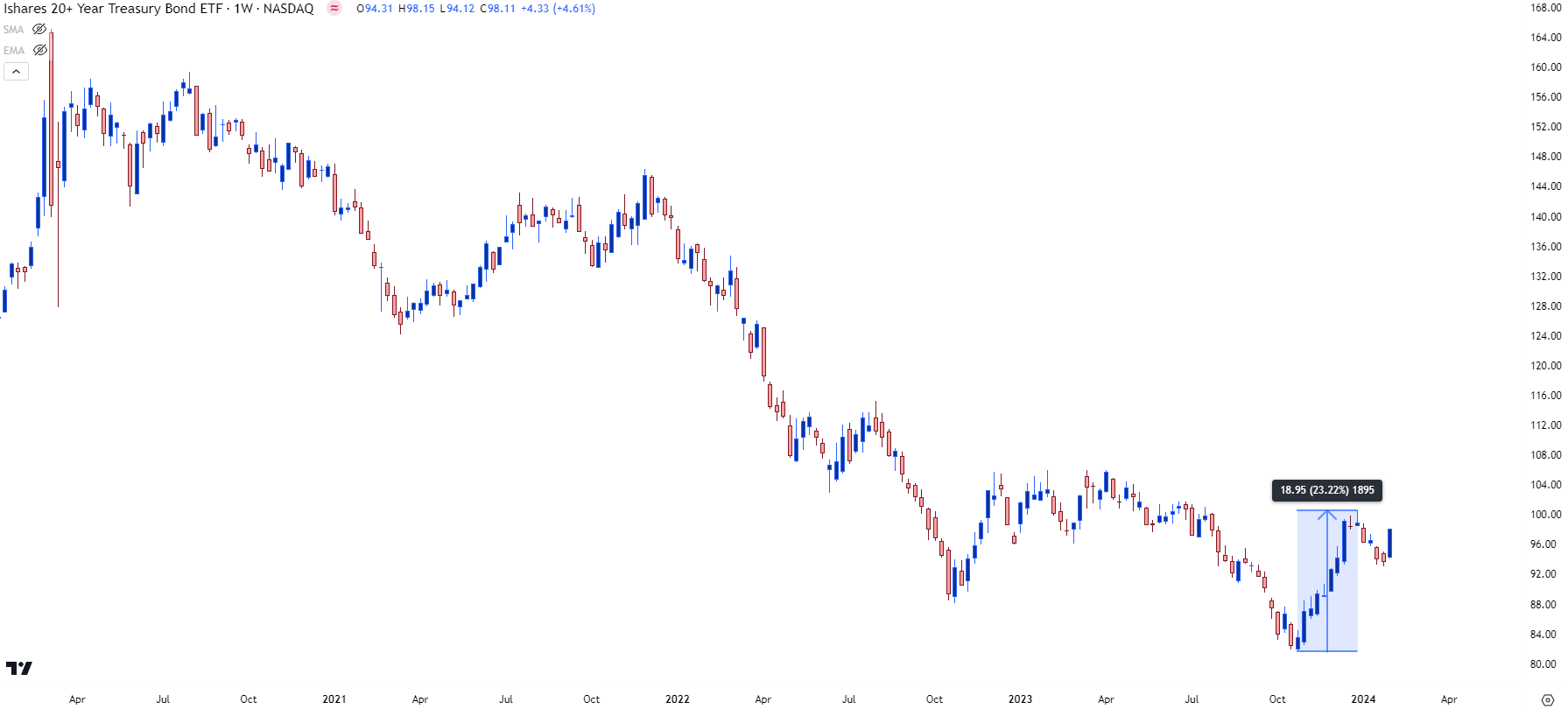Open the TradingView logo link
Image resolution: width=1568 pixels, height=709 pixels.
click(x=19, y=668)
